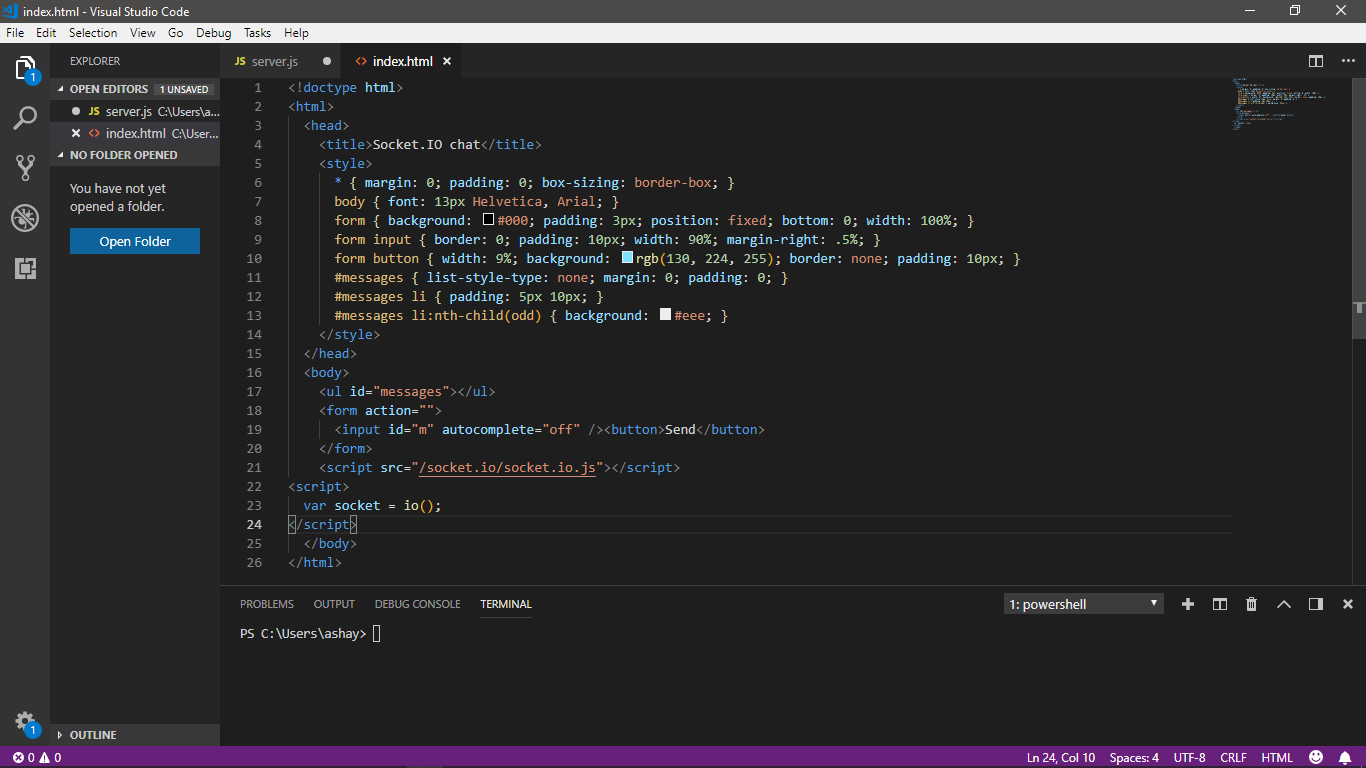Expand the Outline section

click(92, 735)
